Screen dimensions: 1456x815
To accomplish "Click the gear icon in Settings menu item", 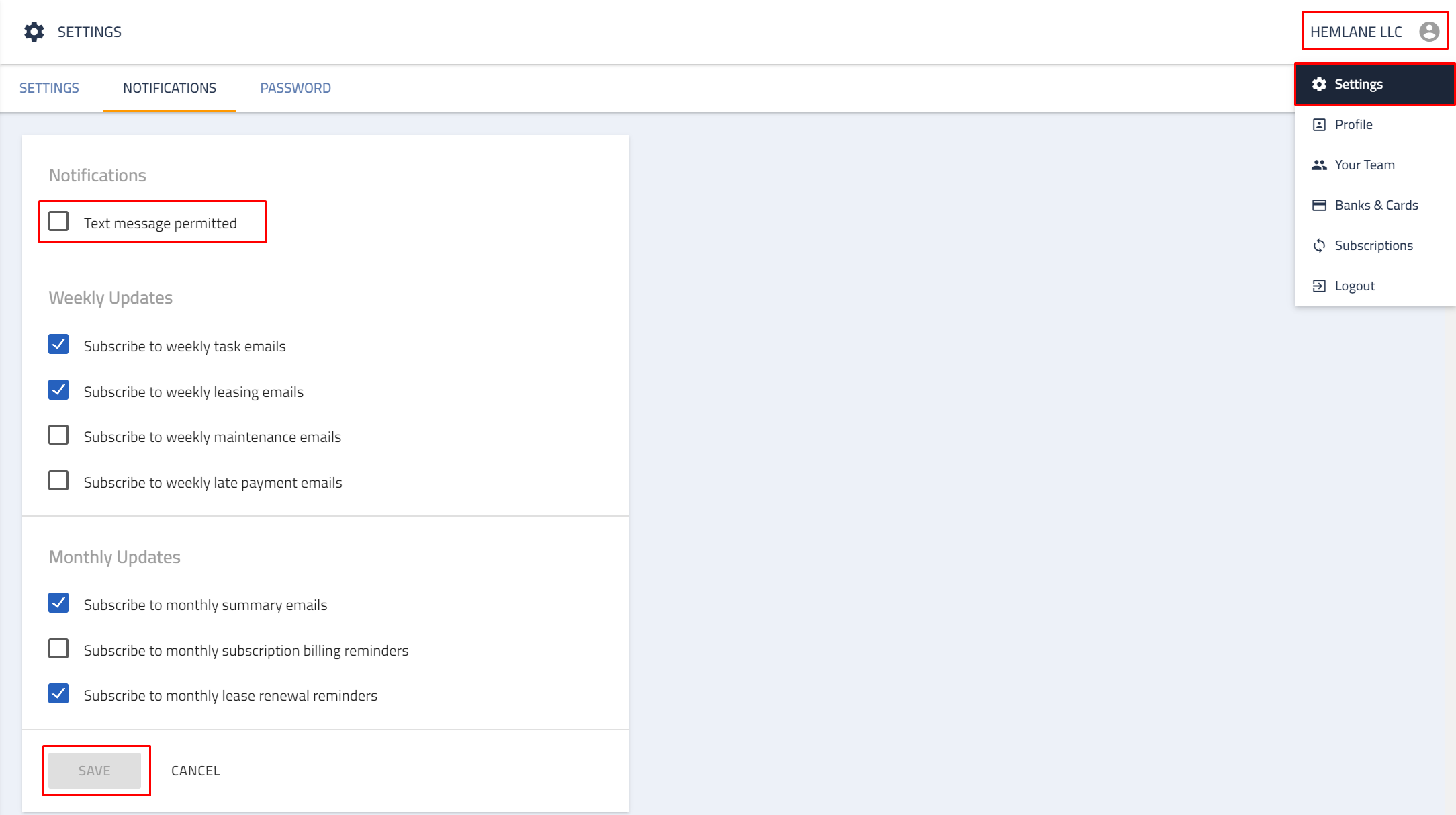I will tap(1319, 84).
